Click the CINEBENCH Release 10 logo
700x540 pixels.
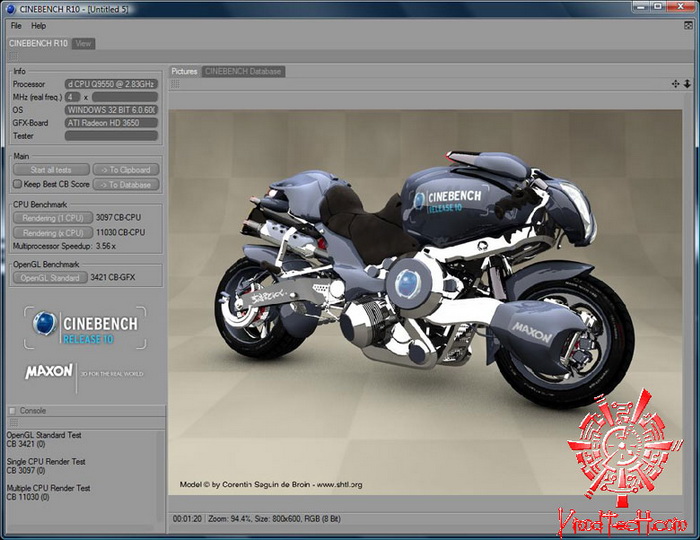[85, 327]
